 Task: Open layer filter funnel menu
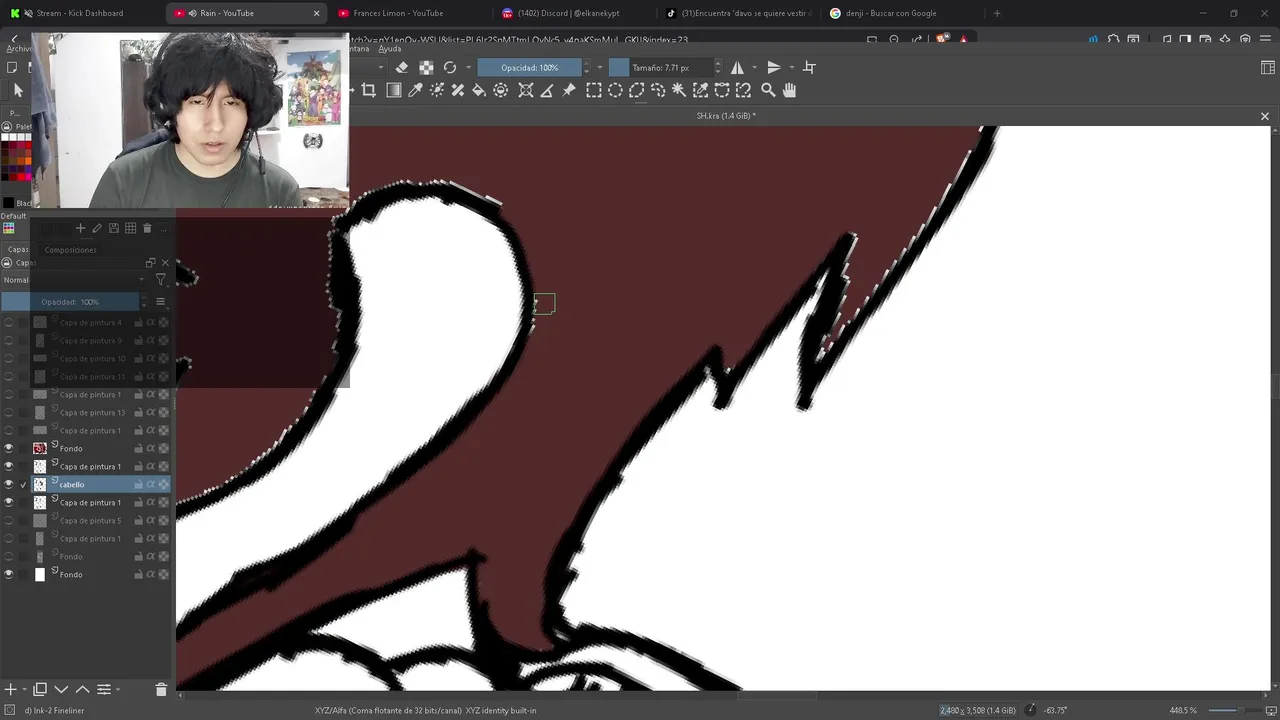(x=160, y=280)
